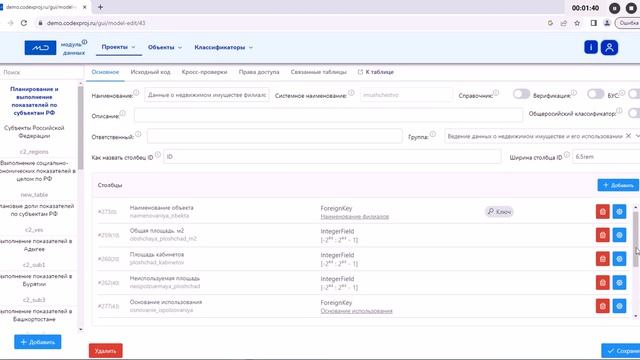Image resolution: width=640 pixels, height=360 pixels.
Task: Switch to the Основное tab
Action: (105, 72)
